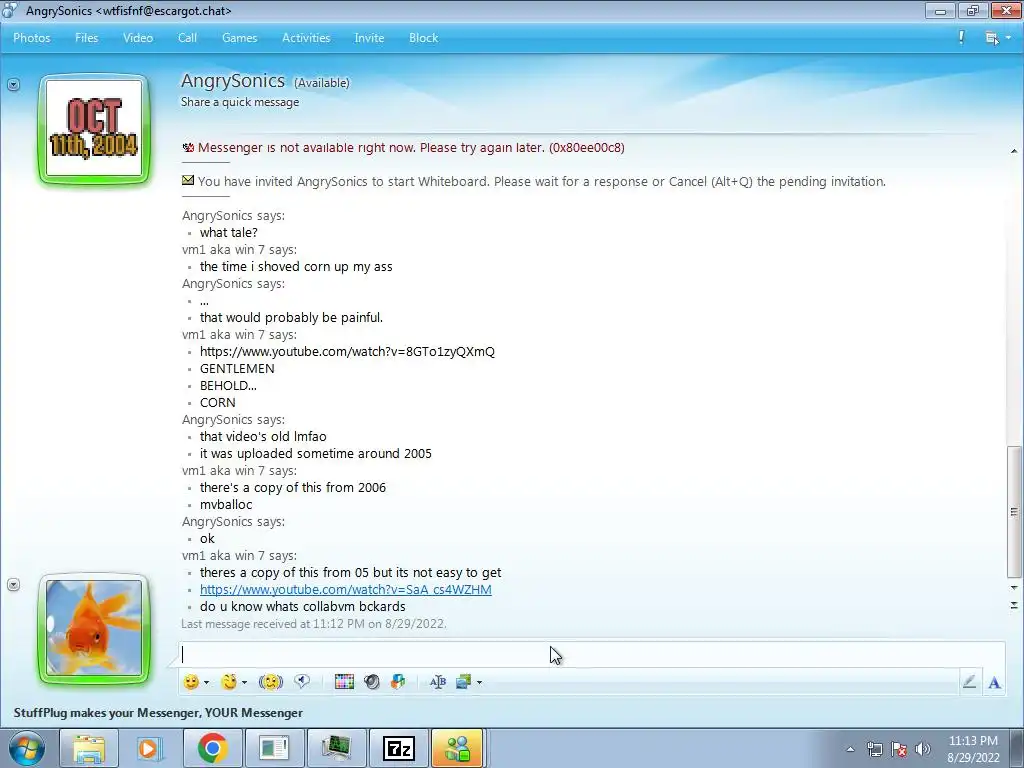
Task: Open the show menu options icon at top right
Action: [997, 38]
